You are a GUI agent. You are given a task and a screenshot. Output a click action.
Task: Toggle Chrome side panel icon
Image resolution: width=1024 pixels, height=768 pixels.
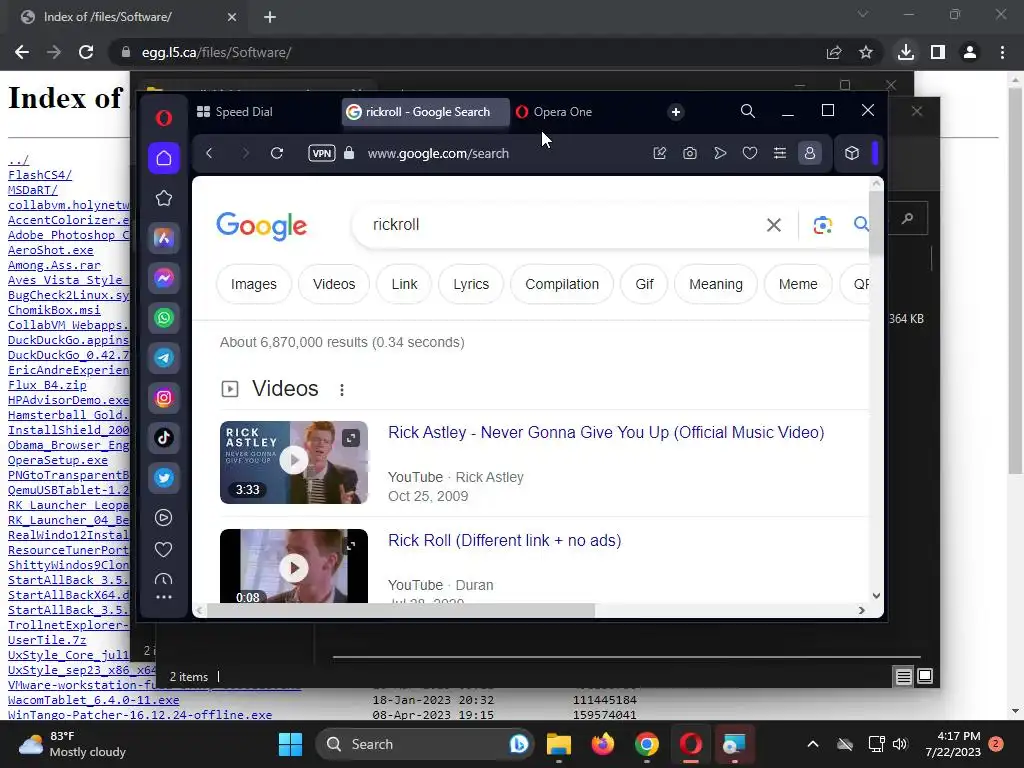point(938,52)
